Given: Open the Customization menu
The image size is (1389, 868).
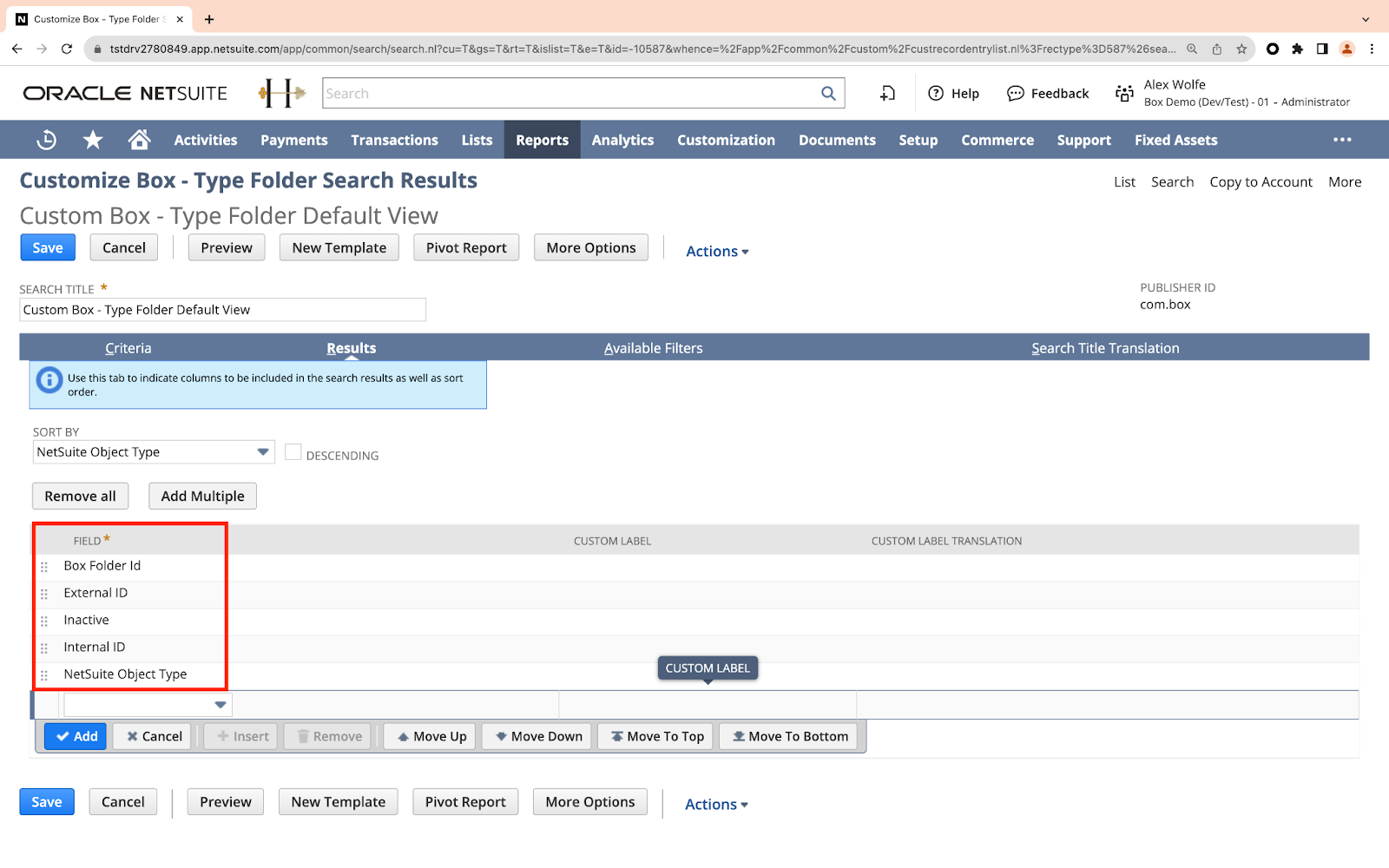Looking at the screenshot, I should 726,140.
